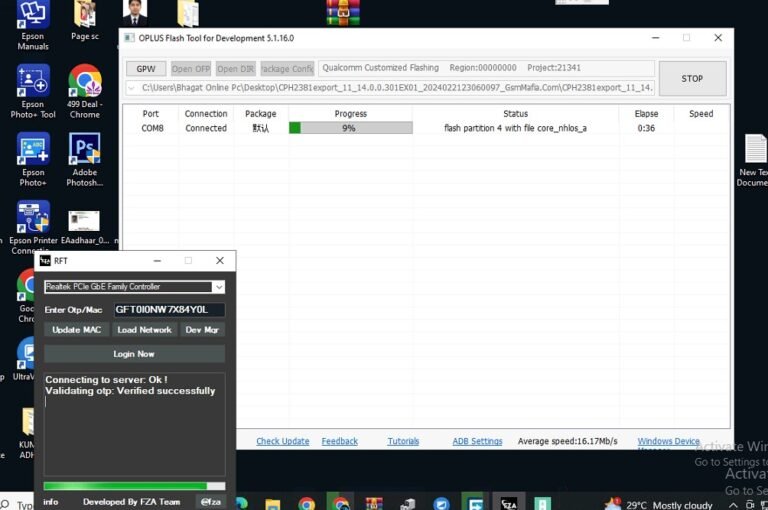Click the 0:36 elapsed time cell

click(646, 128)
